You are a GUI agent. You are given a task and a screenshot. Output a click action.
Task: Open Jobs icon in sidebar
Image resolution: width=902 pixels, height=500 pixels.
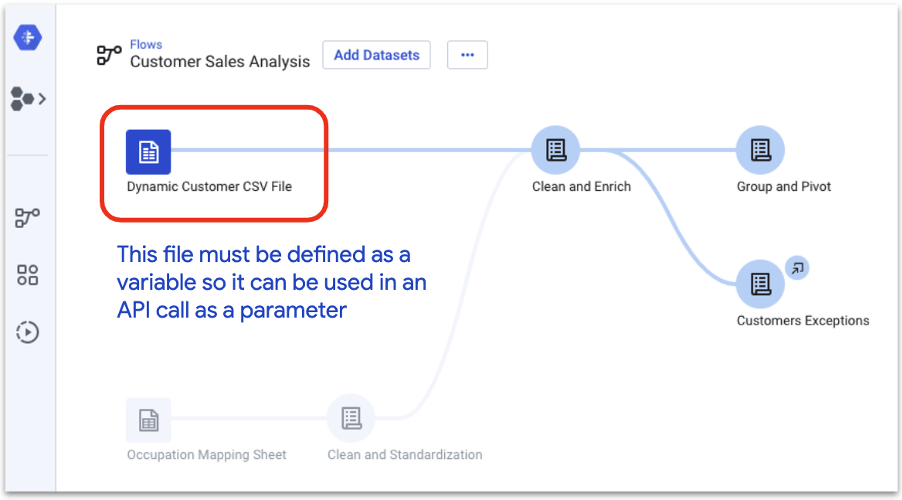(x=27, y=332)
